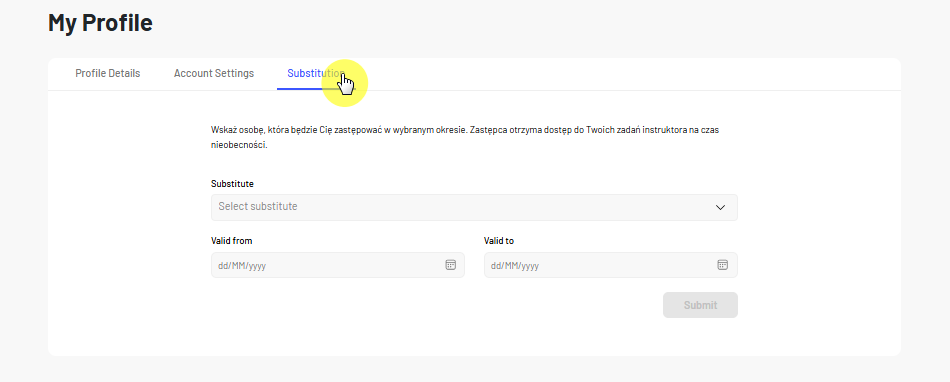This screenshot has height=382, width=950.
Task: Click the chevron arrow of the Substitute dropdown
Action: (x=720, y=207)
